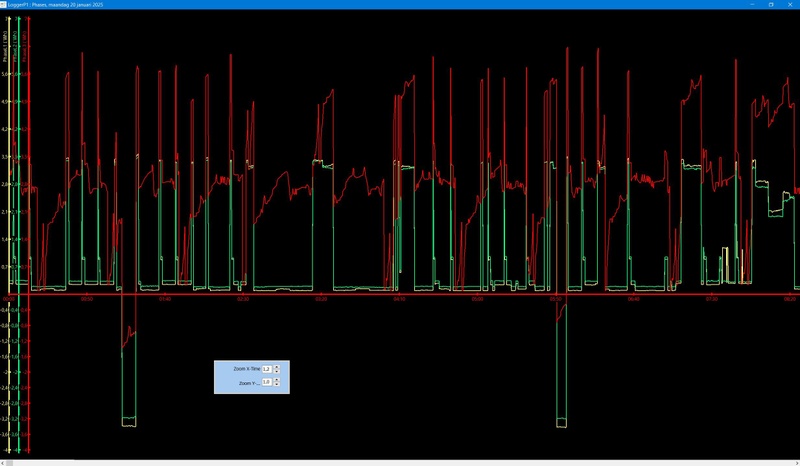The width and height of the screenshot is (800, 466).
Task: Click the red Phase 3 axis label
Action: pos(24,46)
